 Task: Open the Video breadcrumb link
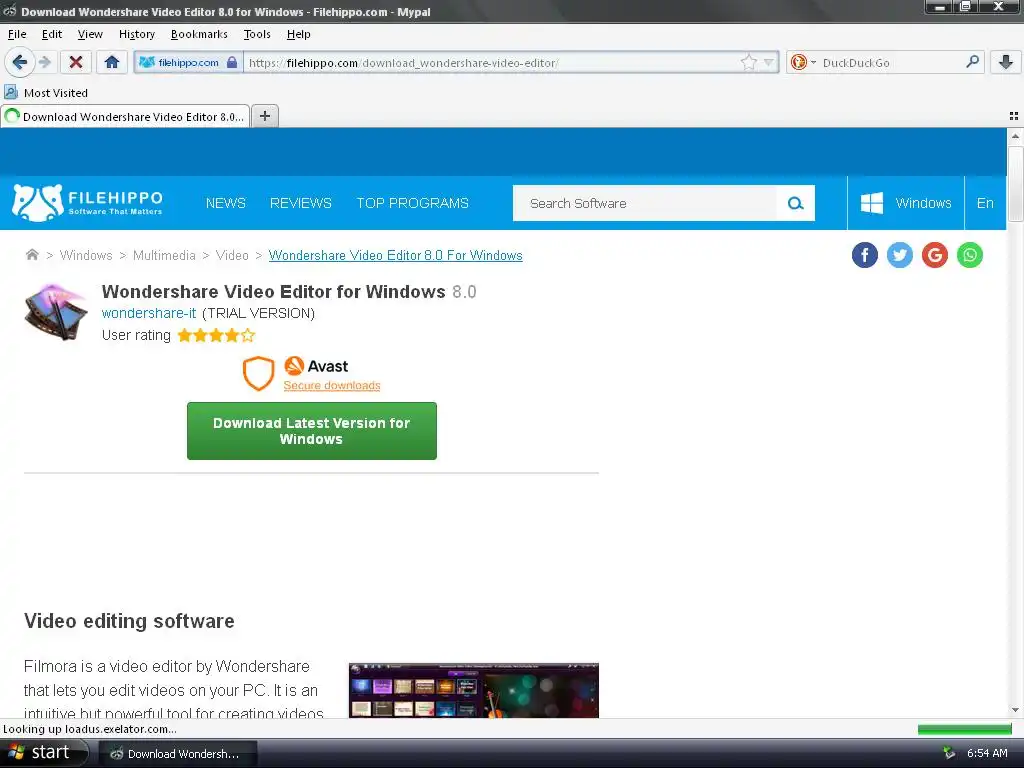pos(232,255)
